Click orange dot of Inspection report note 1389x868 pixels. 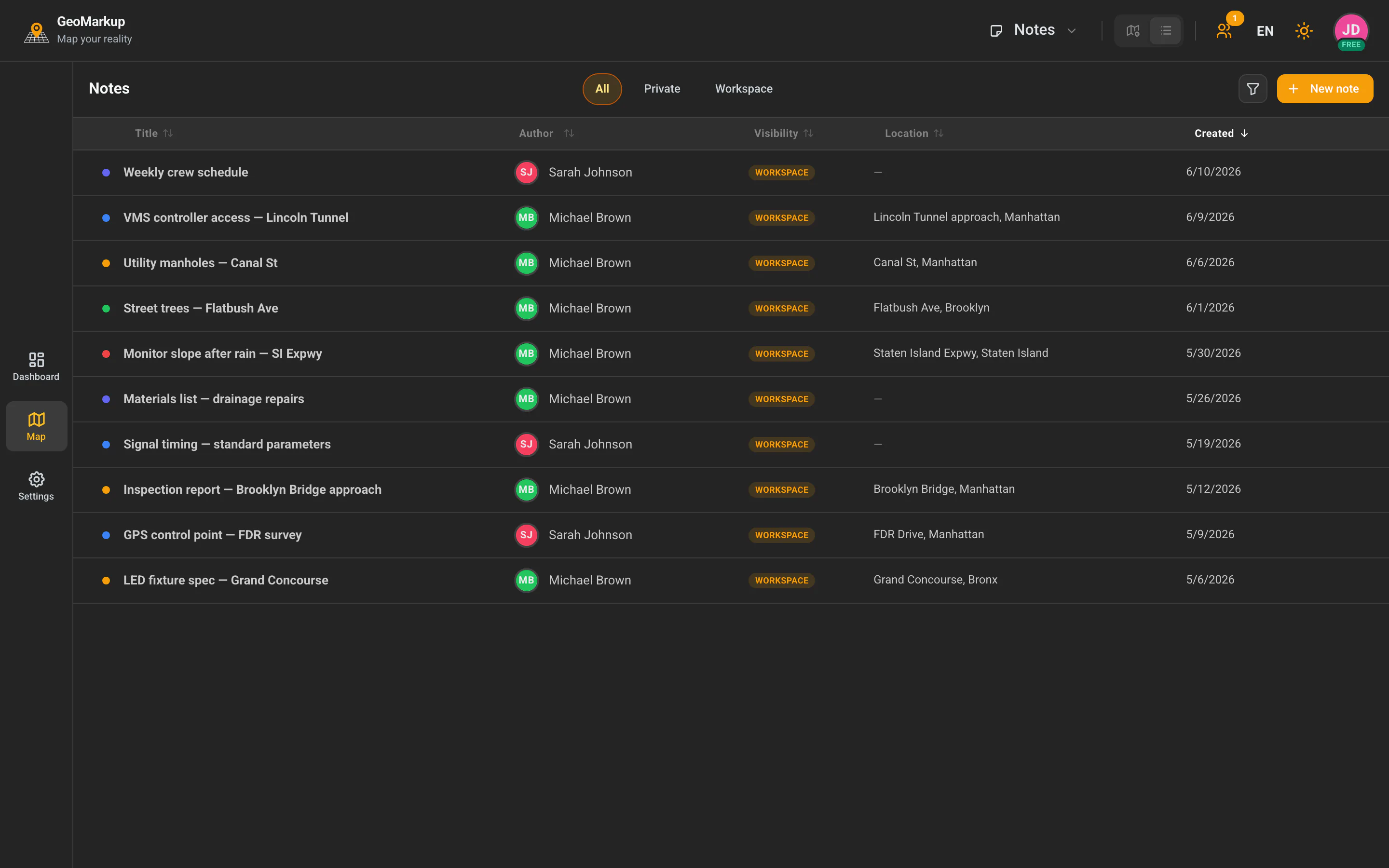106,489
